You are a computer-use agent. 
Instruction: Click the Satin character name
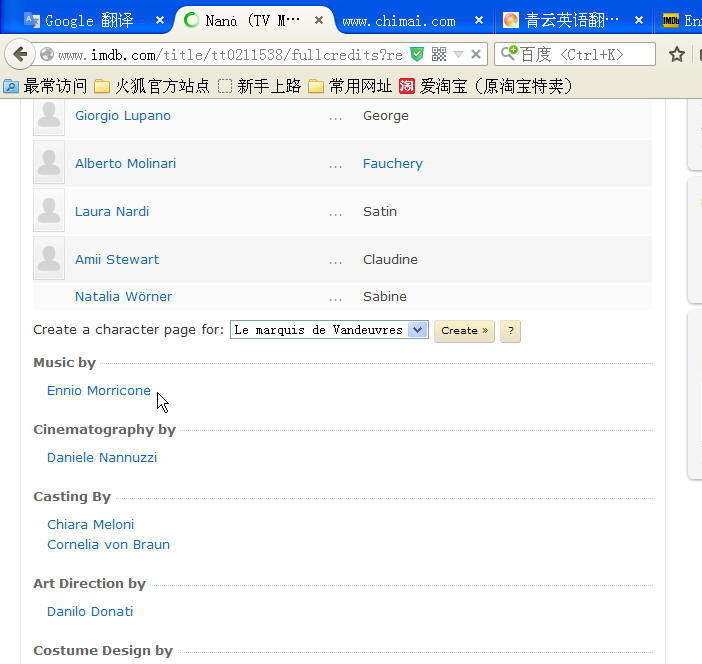coord(380,211)
